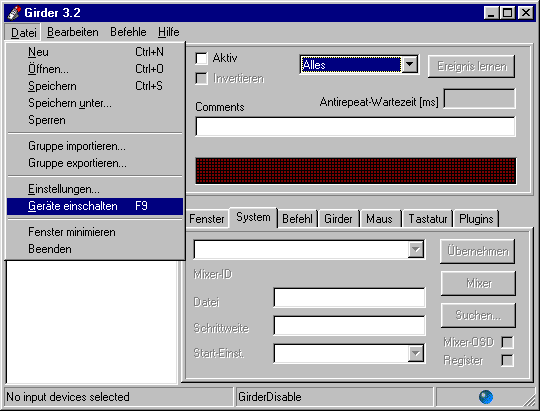The width and height of the screenshot is (540, 411).
Task: Switch to the Tastatur tab
Action: 428,219
